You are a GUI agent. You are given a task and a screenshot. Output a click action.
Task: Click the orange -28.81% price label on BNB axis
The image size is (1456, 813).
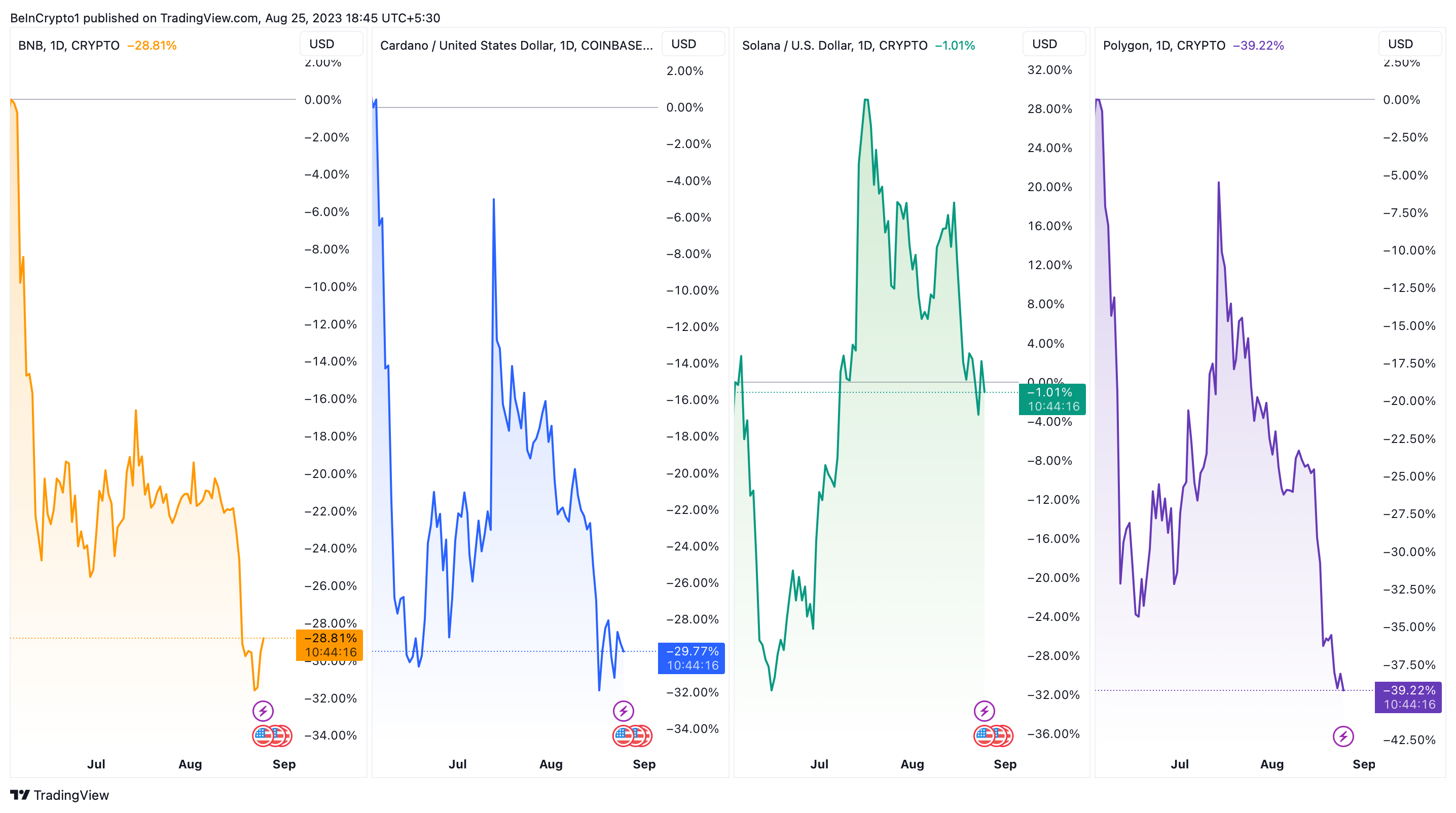pos(330,645)
